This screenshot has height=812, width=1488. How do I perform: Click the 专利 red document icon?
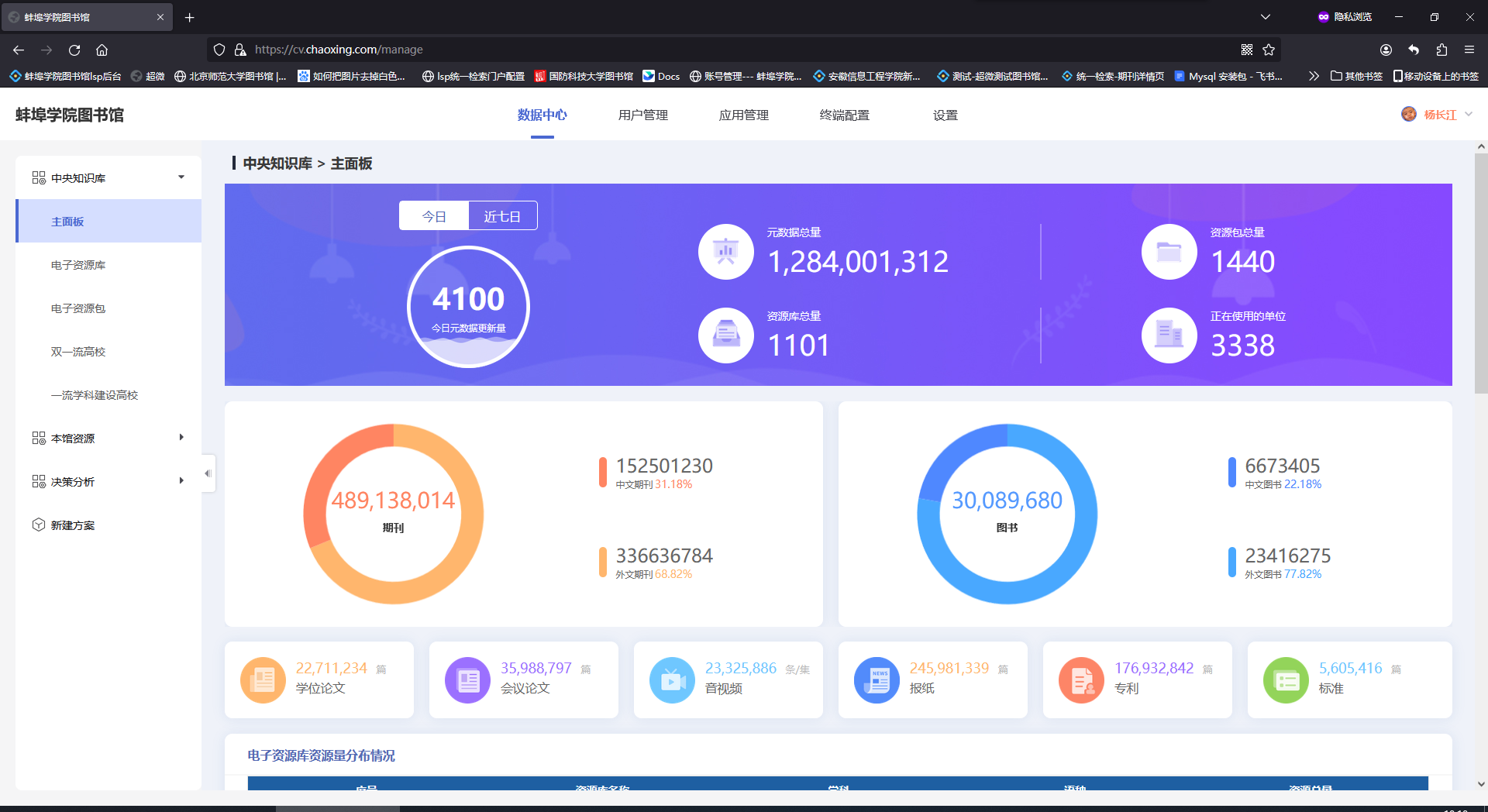pos(1082,680)
